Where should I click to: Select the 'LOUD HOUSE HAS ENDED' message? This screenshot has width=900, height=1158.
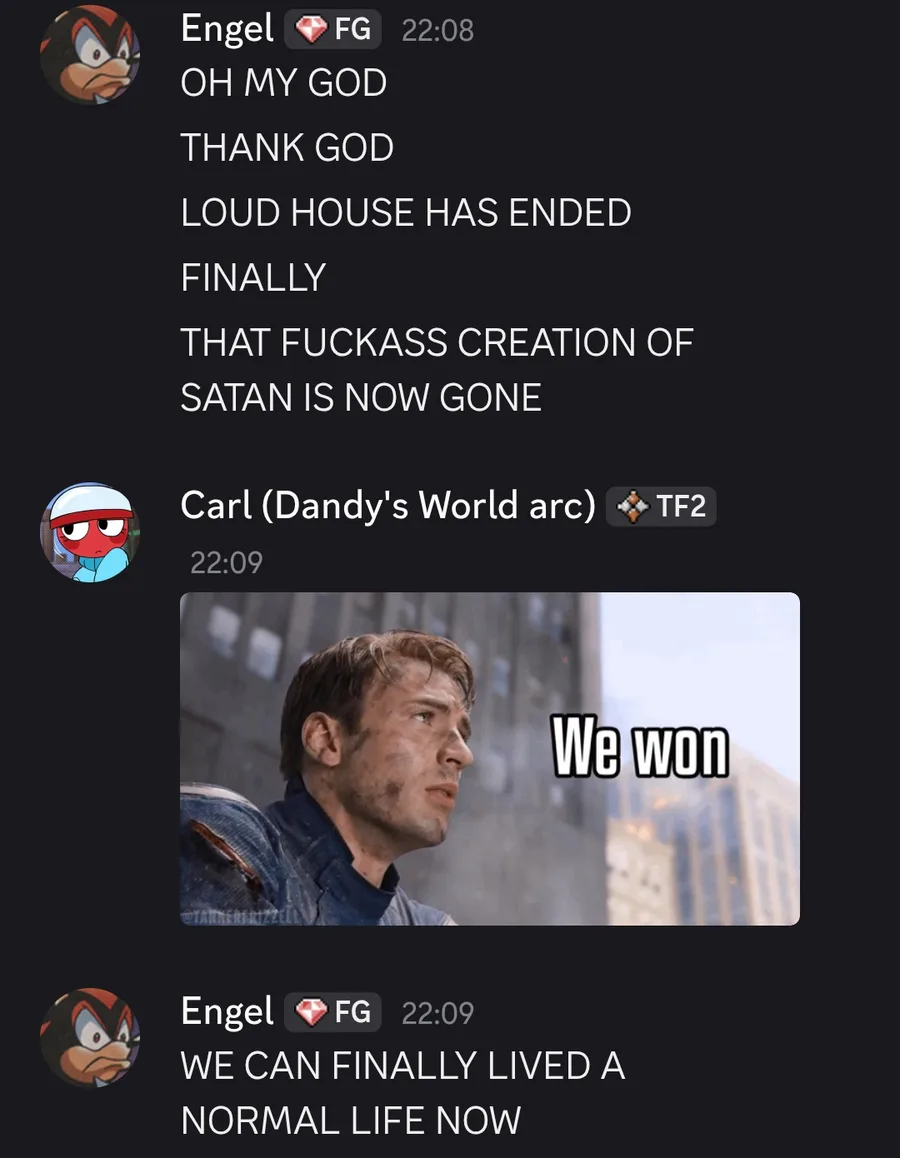pos(406,213)
